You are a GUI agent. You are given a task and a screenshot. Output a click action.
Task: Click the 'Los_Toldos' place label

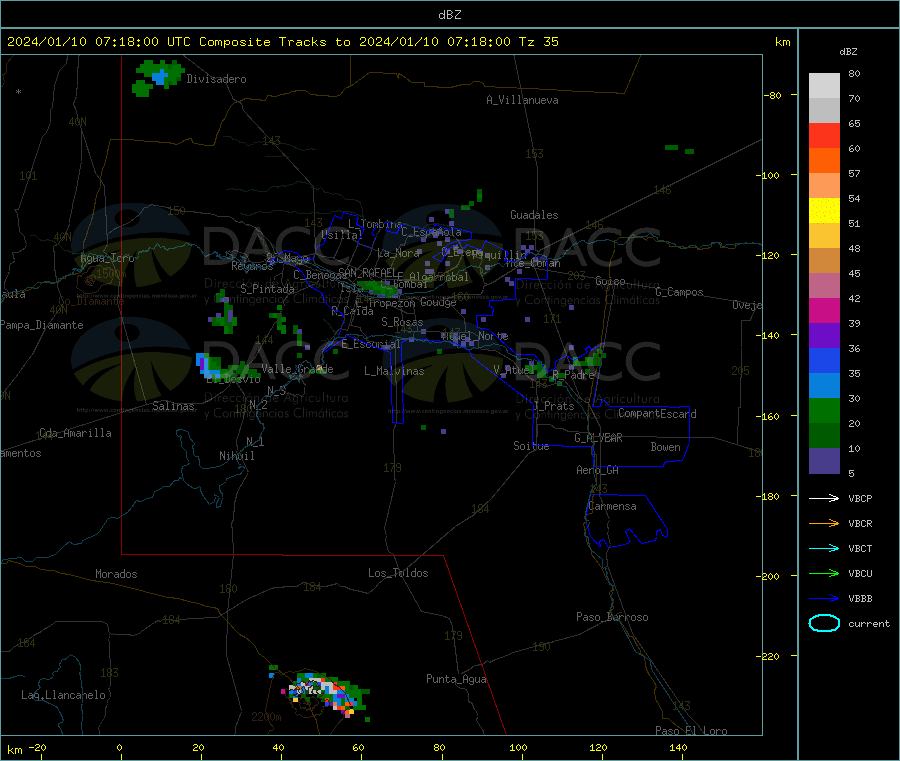pos(398,573)
